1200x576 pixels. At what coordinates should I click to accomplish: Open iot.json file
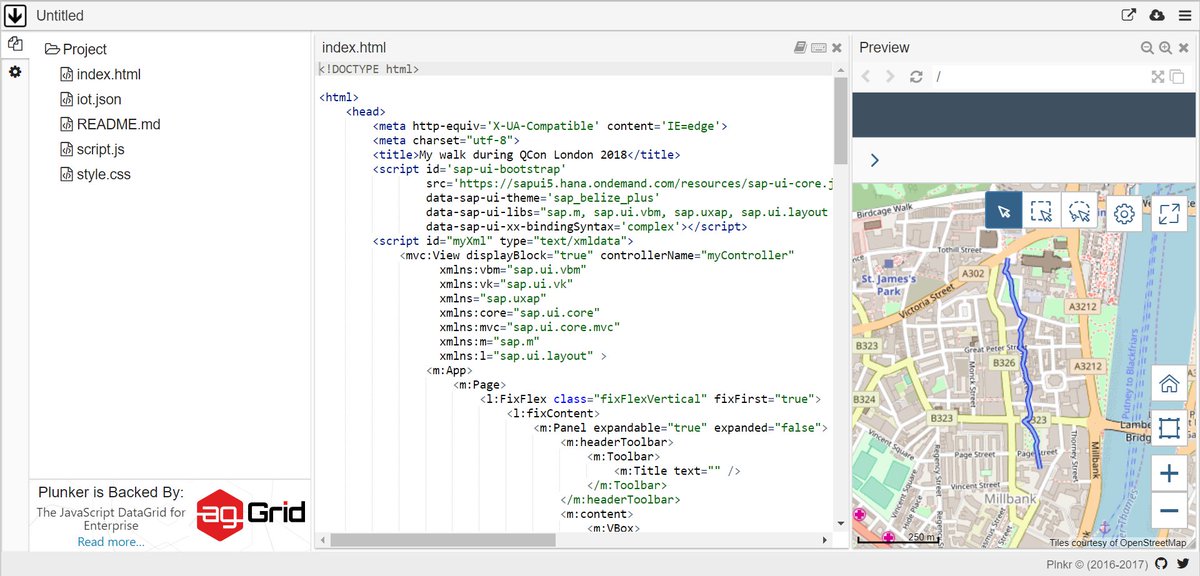coord(90,99)
